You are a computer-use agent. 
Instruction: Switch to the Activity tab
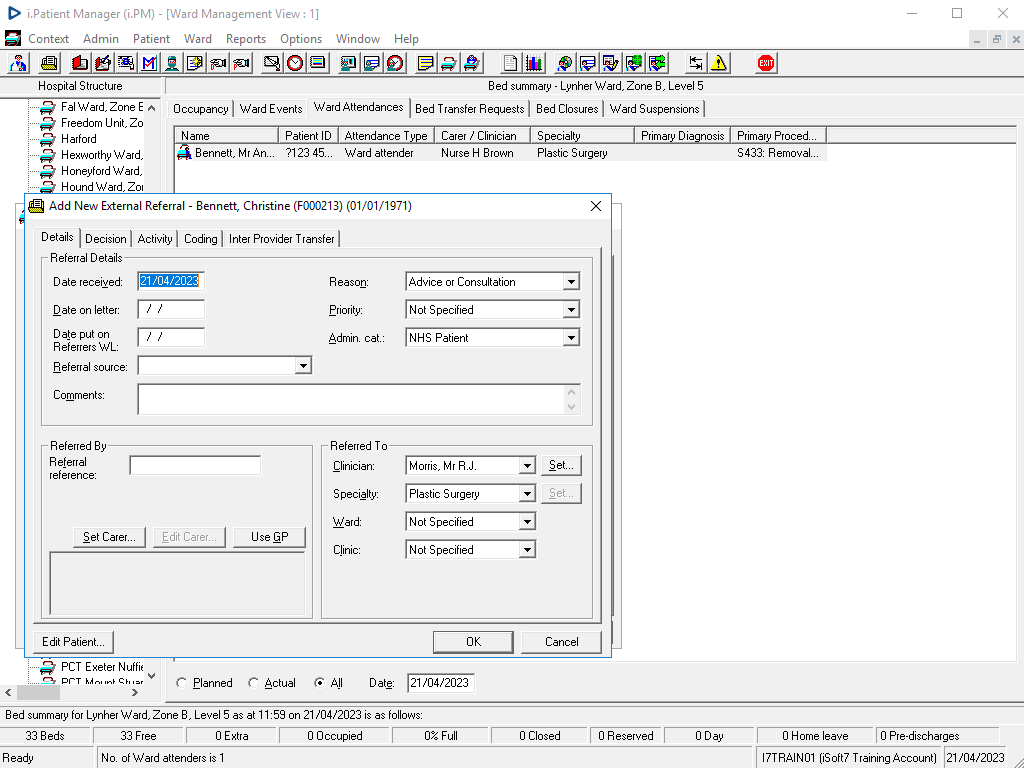(155, 239)
